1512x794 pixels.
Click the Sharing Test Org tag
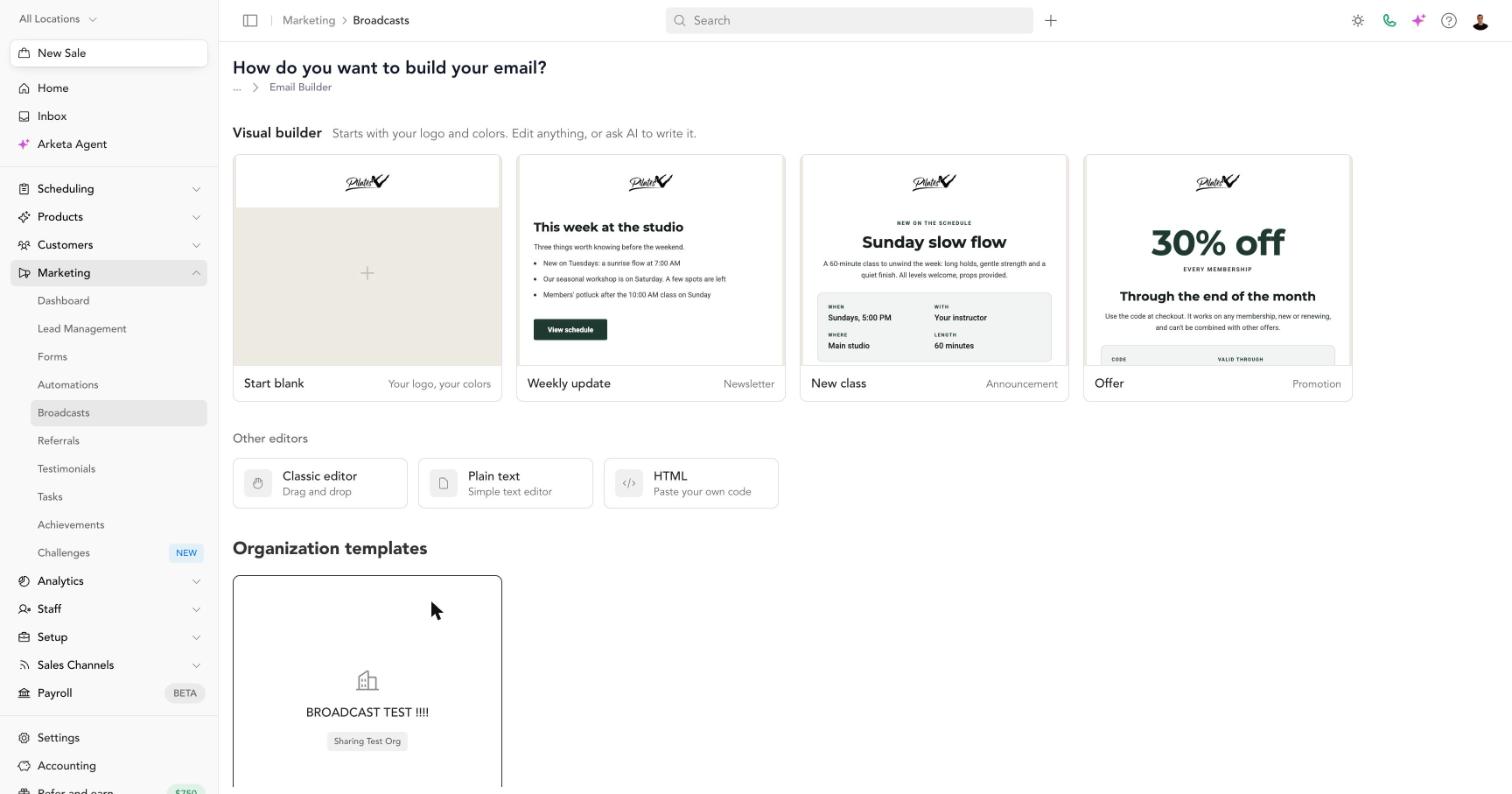coord(367,741)
